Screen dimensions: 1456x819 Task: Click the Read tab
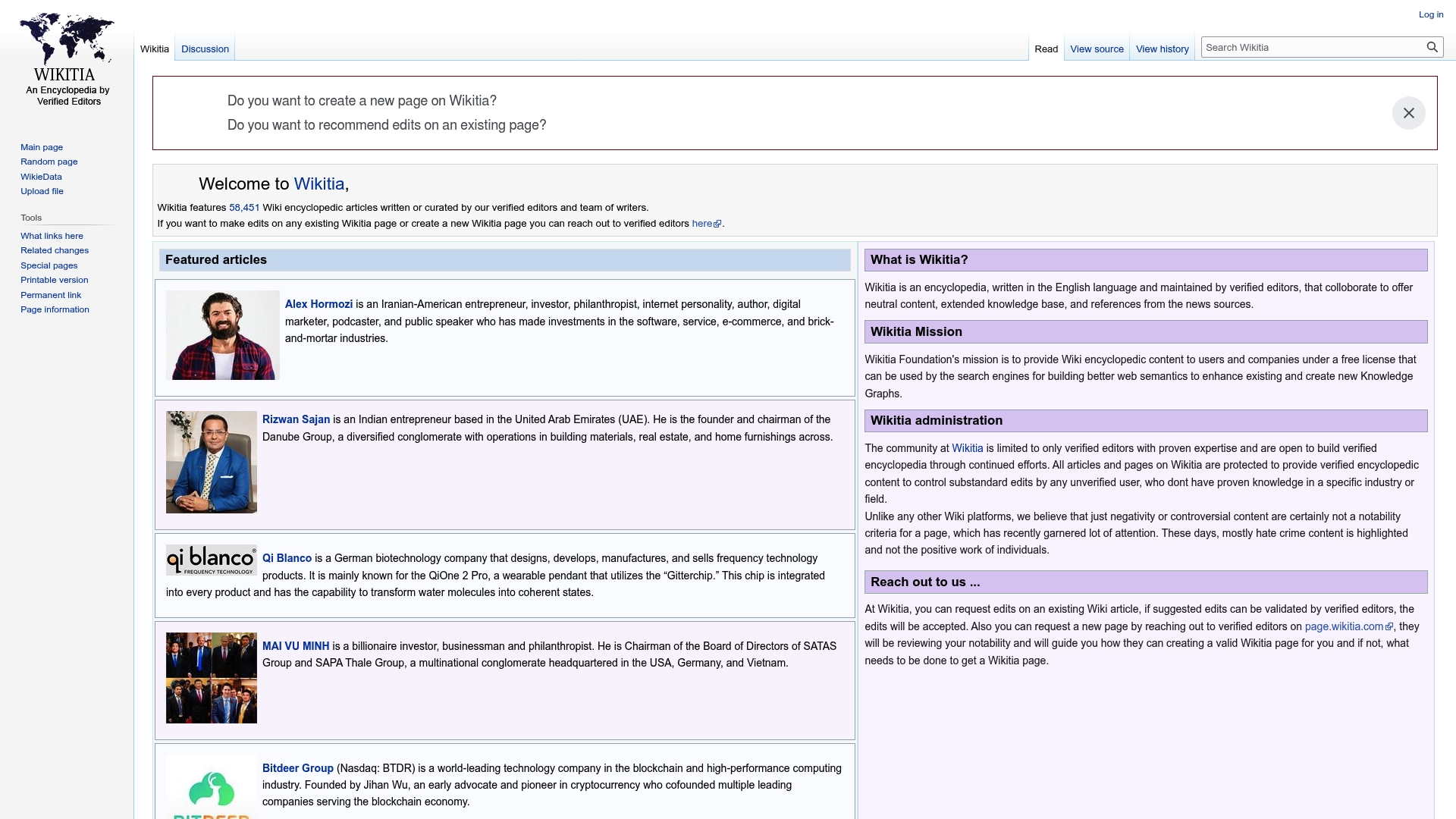[x=1045, y=49]
